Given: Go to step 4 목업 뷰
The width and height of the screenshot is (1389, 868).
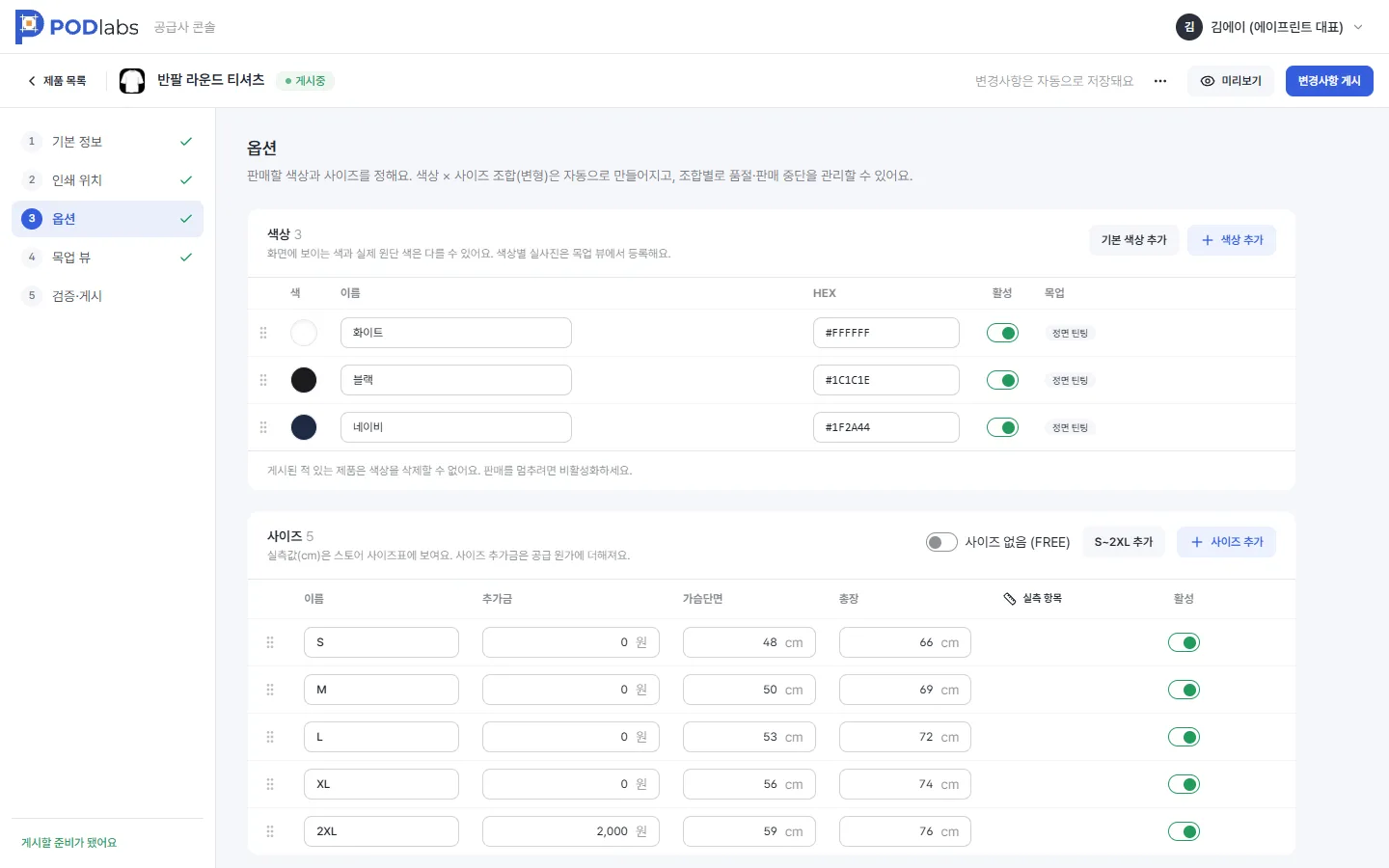Looking at the screenshot, I should coord(107,258).
